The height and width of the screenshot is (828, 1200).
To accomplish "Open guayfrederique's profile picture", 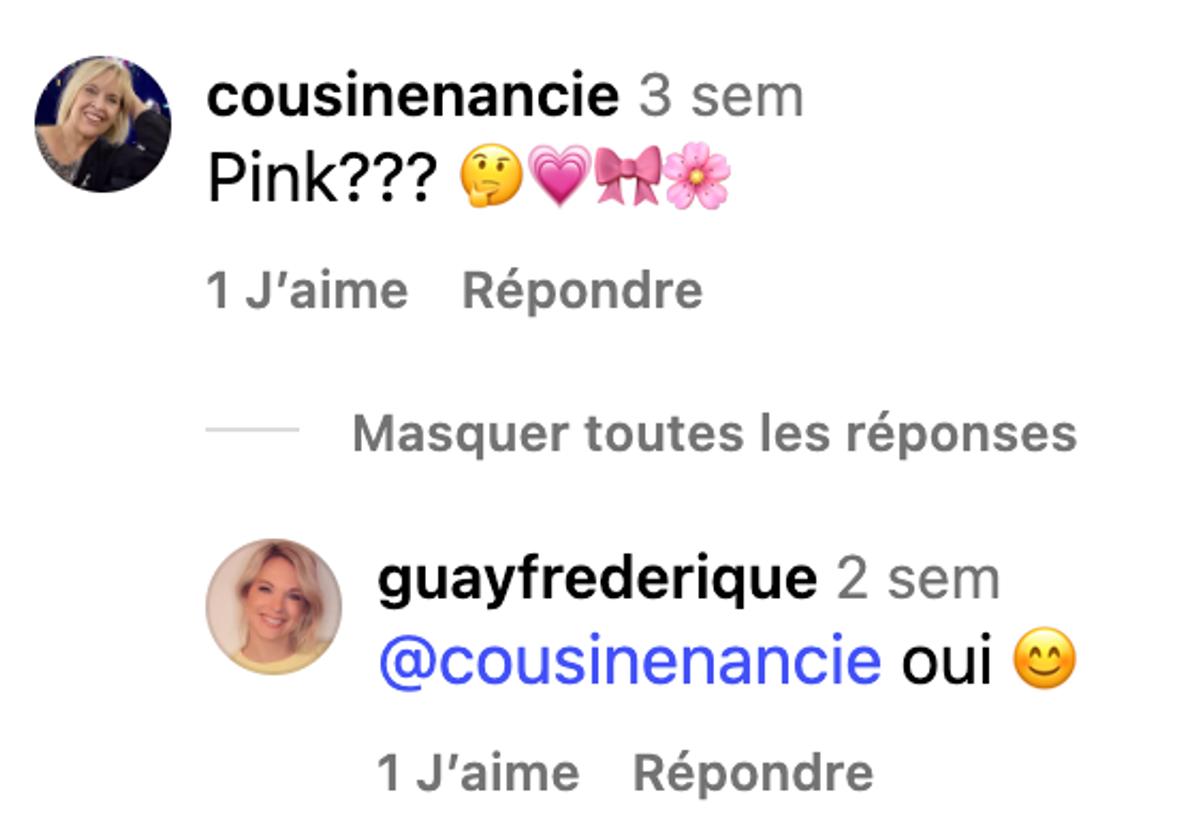I will 273,607.
